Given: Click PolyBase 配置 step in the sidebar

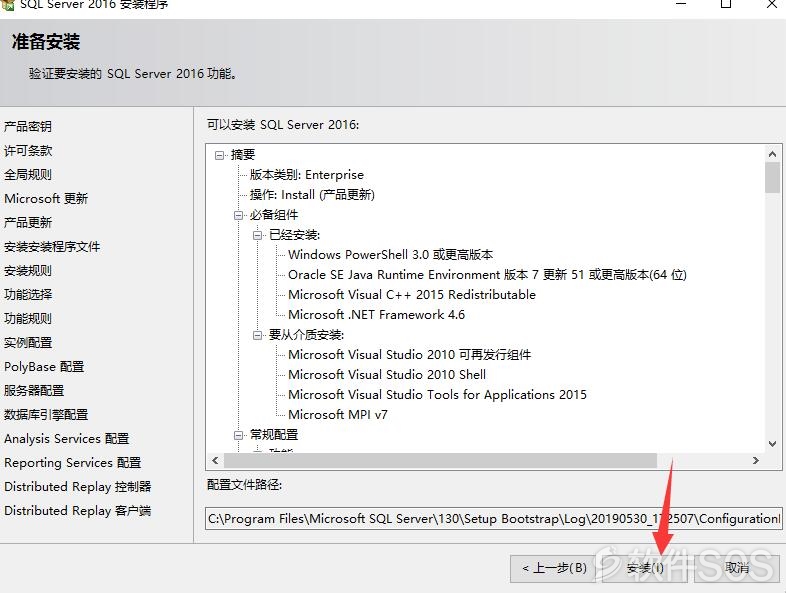Looking at the screenshot, I should (x=44, y=366).
